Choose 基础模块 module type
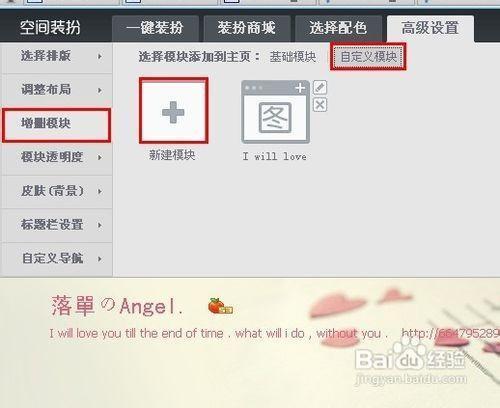 tap(293, 57)
